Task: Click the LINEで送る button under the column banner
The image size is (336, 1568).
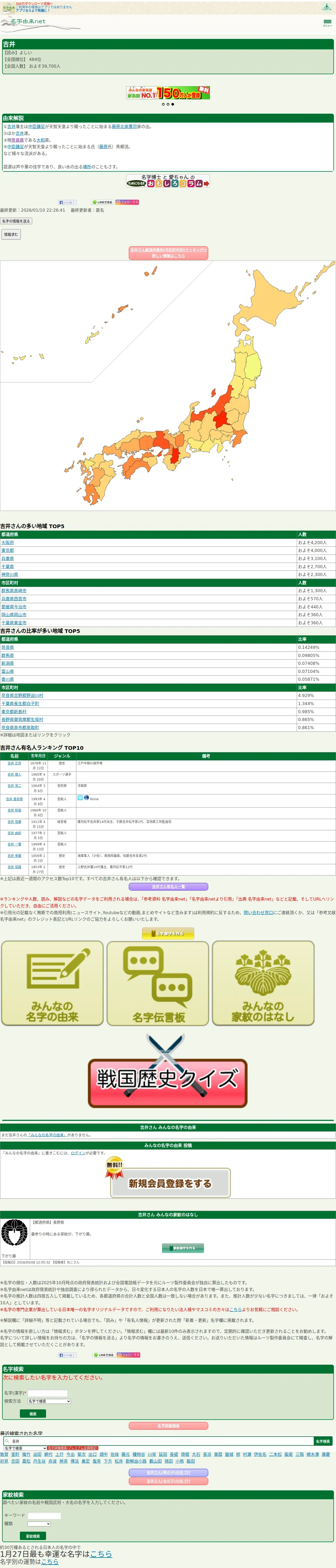Action: pos(102,202)
